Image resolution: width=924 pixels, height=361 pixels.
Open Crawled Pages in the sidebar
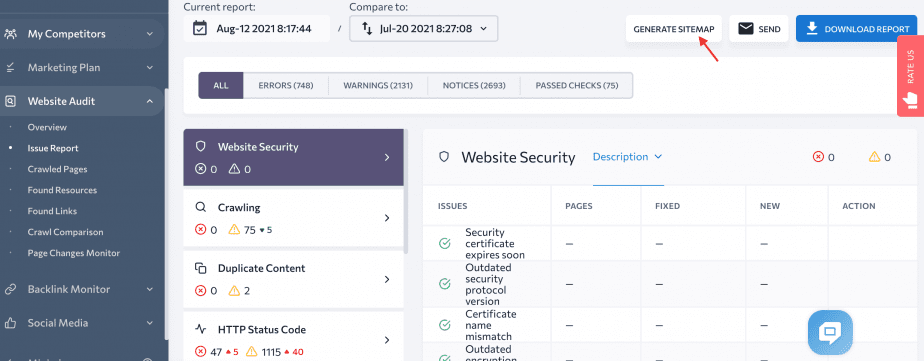(x=57, y=169)
